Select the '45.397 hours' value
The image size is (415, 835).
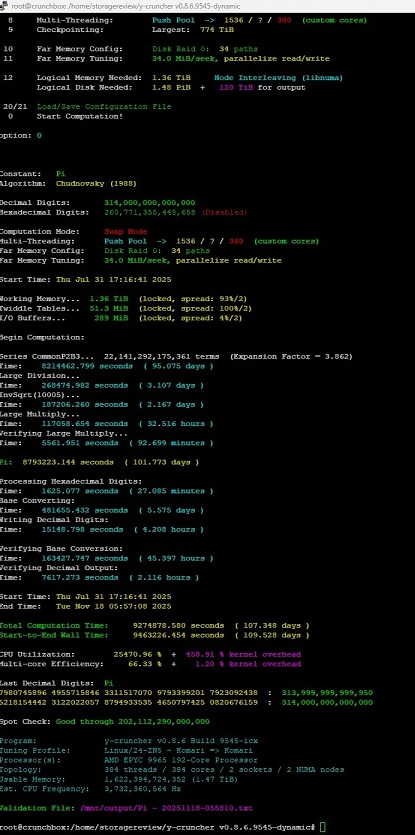coord(176,558)
